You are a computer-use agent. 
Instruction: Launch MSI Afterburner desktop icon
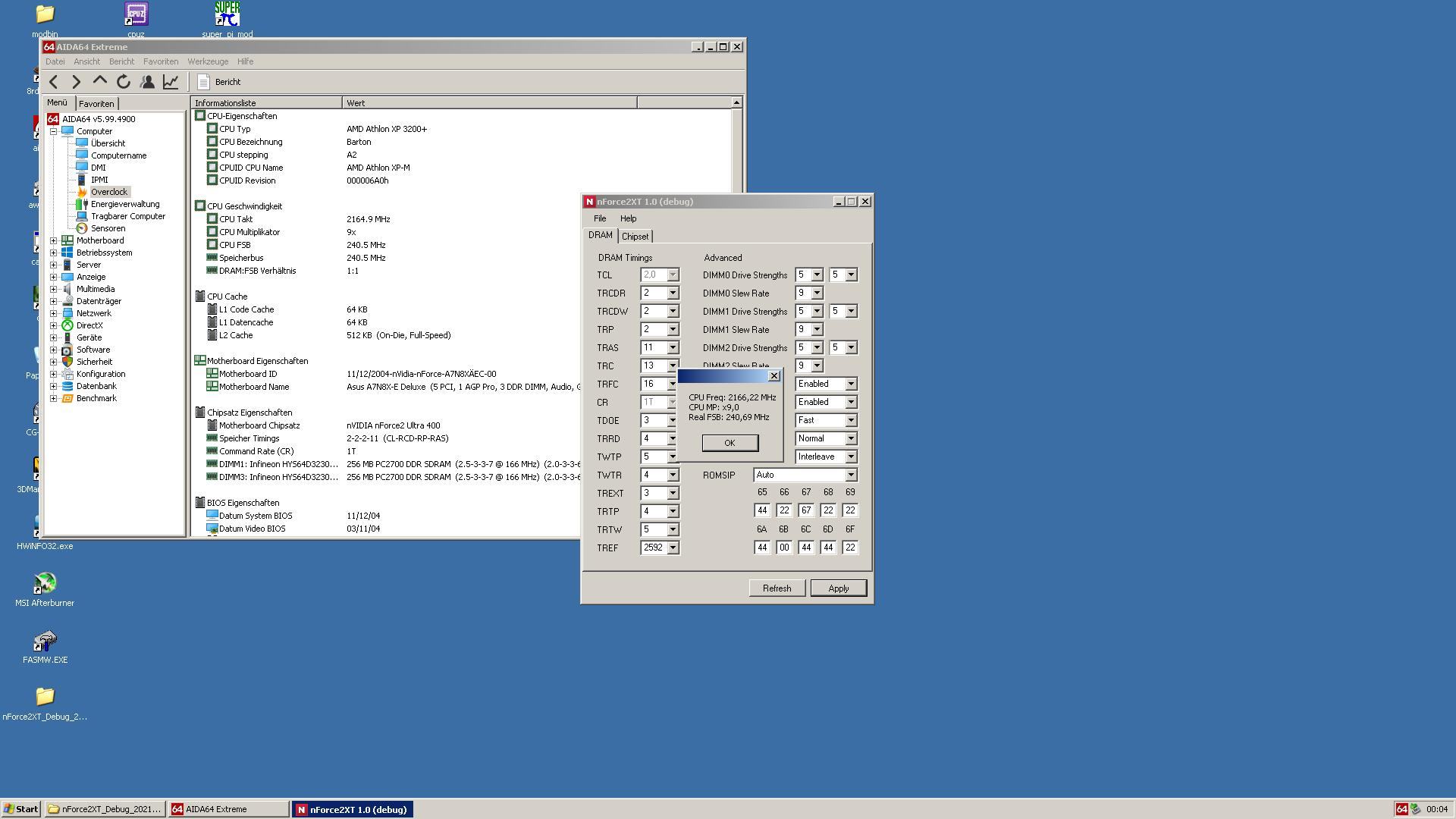[45, 589]
